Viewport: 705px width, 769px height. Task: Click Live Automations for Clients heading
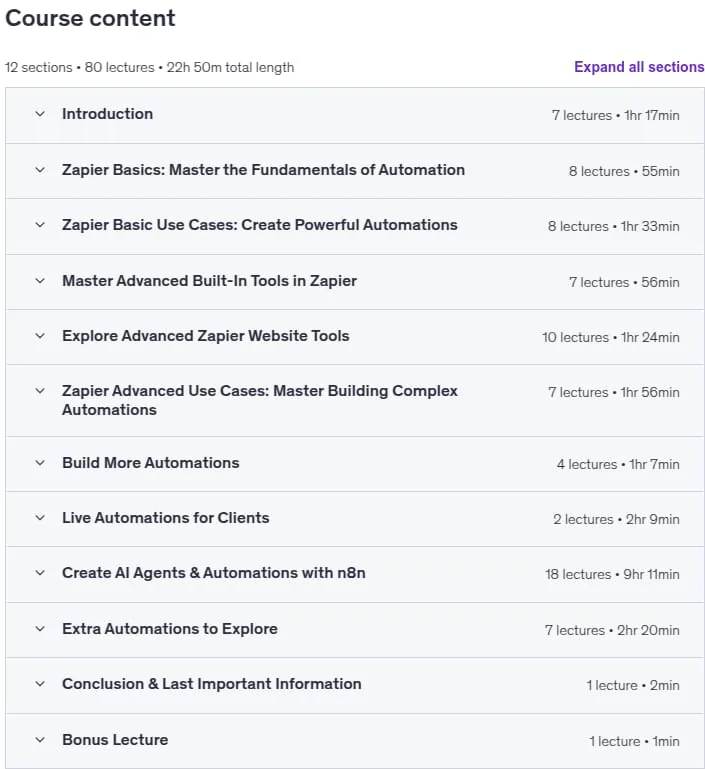click(x=166, y=518)
